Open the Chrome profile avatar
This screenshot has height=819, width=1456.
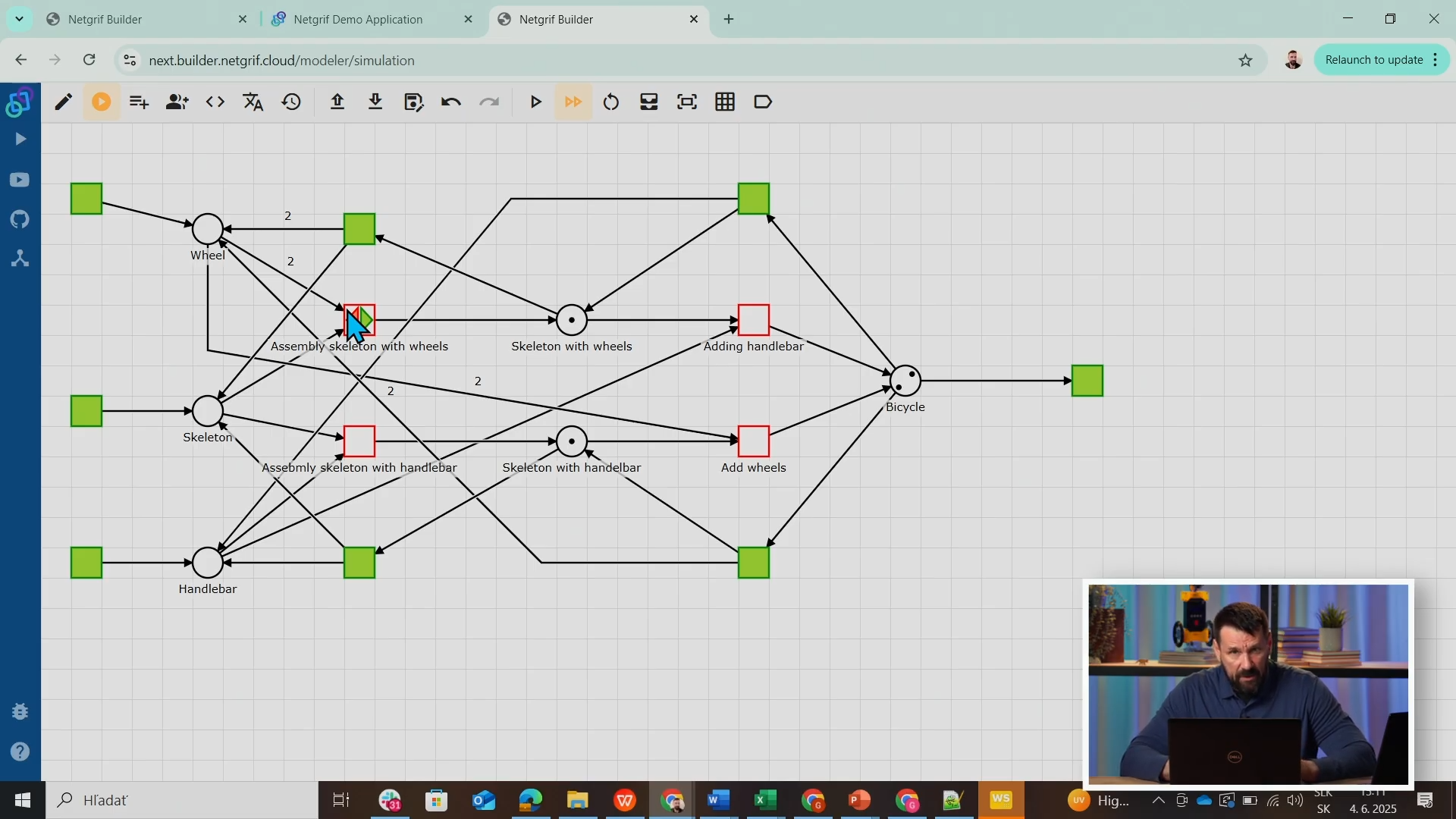(1293, 60)
